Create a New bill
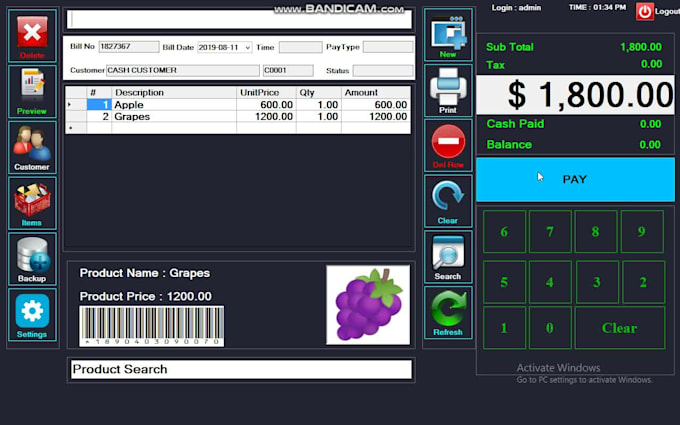This screenshot has height=425, width=680. 448,35
